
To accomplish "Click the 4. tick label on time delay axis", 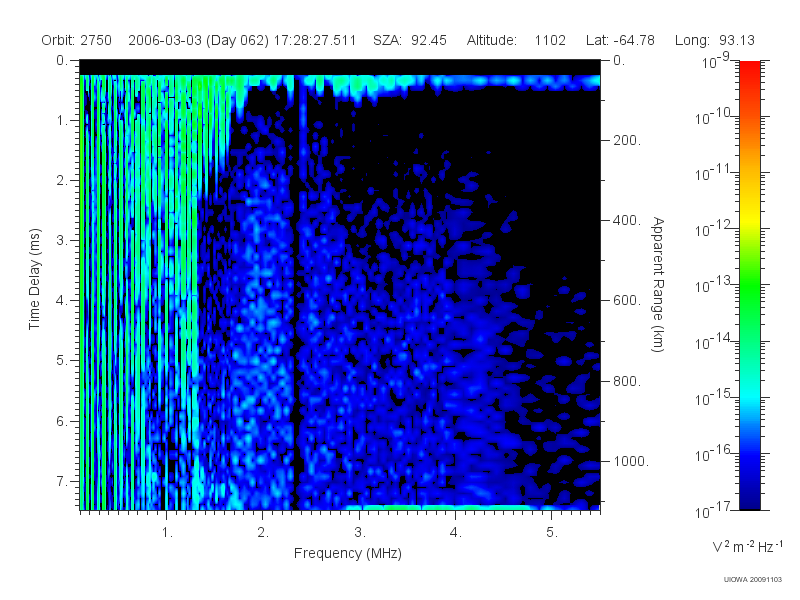I will coord(62,301).
